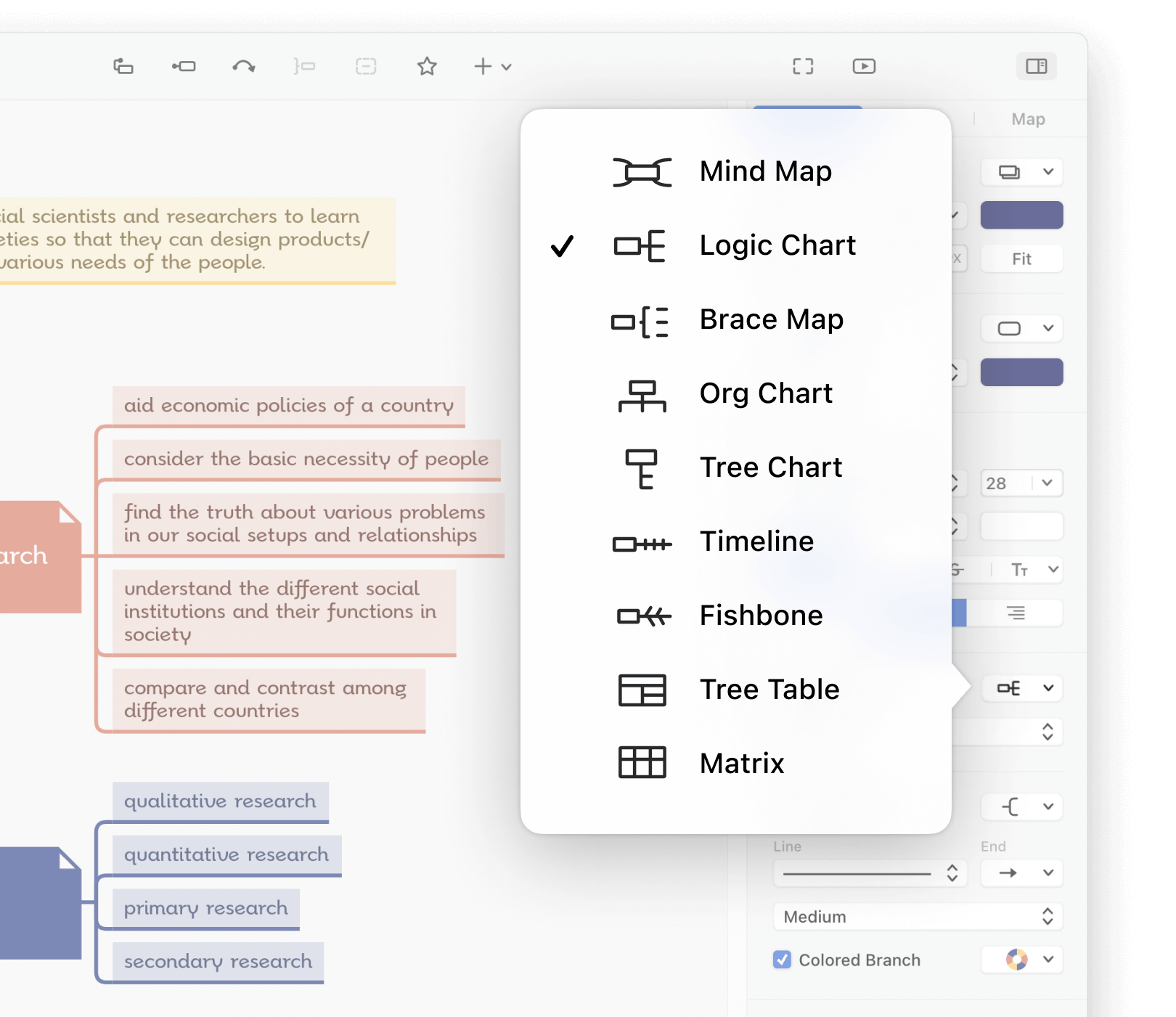Toggle the right sidebar panel icon

click(1037, 66)
